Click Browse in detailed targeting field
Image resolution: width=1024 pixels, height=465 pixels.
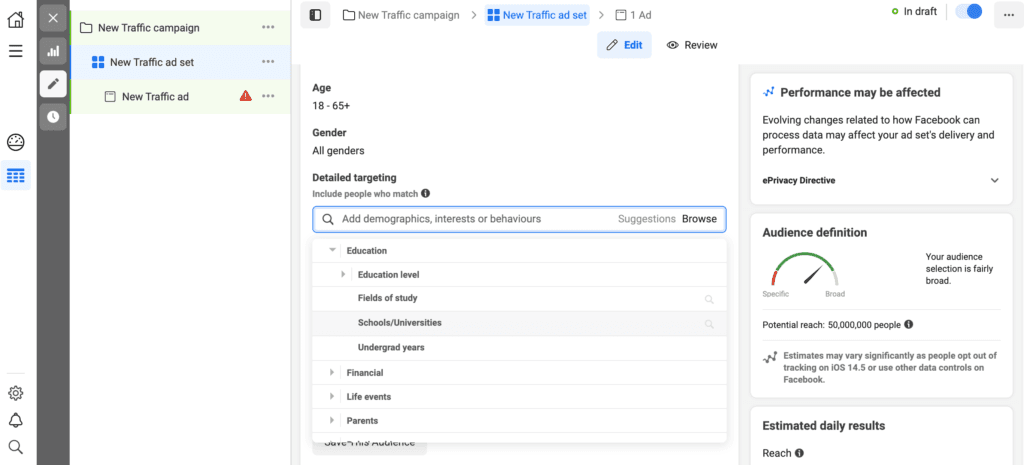[699, 219]
